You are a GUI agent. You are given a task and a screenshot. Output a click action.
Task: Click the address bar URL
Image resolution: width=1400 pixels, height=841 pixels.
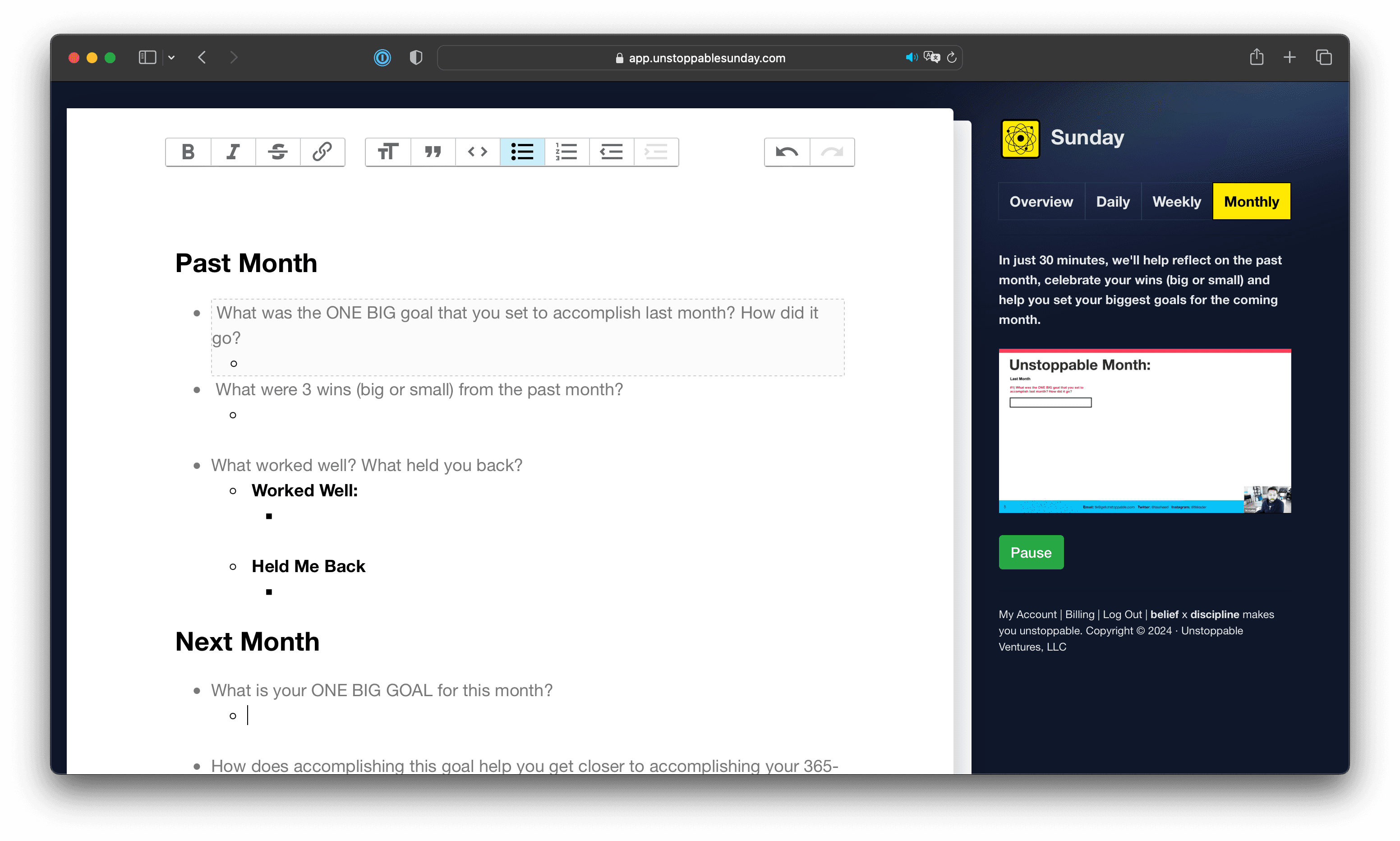700,58
